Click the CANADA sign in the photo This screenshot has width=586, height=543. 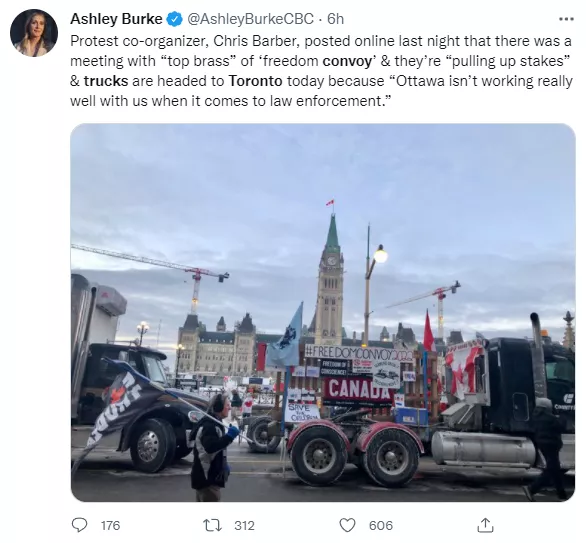tap(358, 390)
